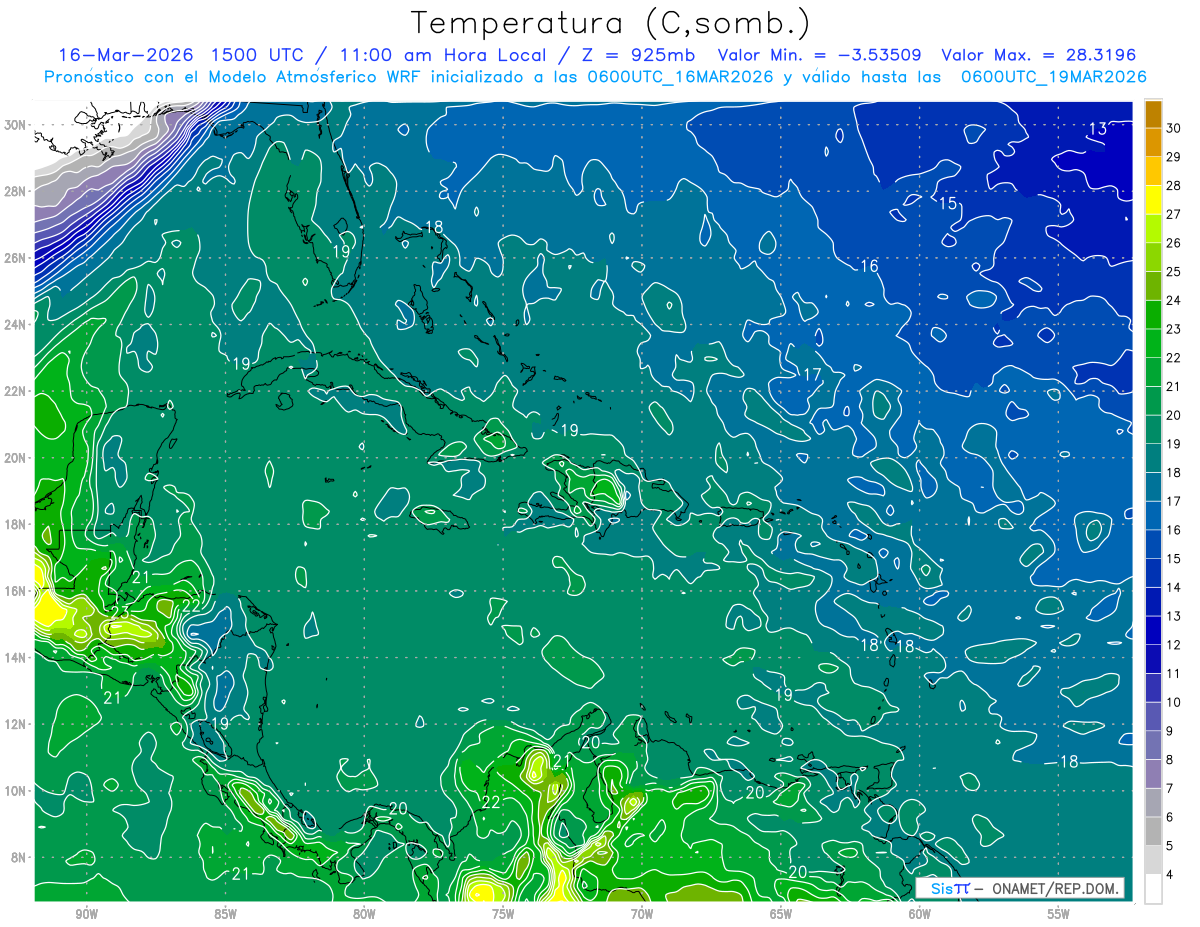Click the 'Valor Max. = 28.3196' value

coord(1039,55)
